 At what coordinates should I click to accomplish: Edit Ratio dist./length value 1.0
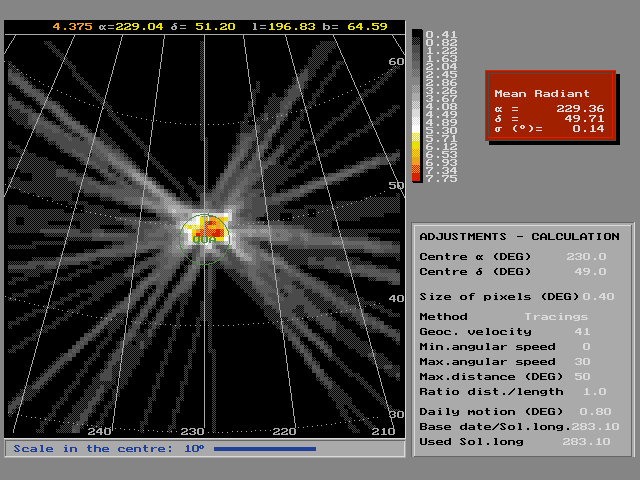595,392
